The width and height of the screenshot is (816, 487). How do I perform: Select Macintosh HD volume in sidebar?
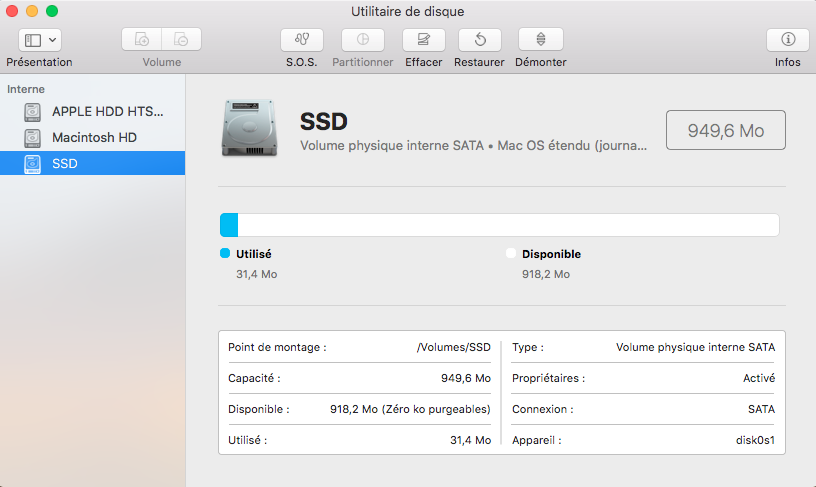point(93,137)
